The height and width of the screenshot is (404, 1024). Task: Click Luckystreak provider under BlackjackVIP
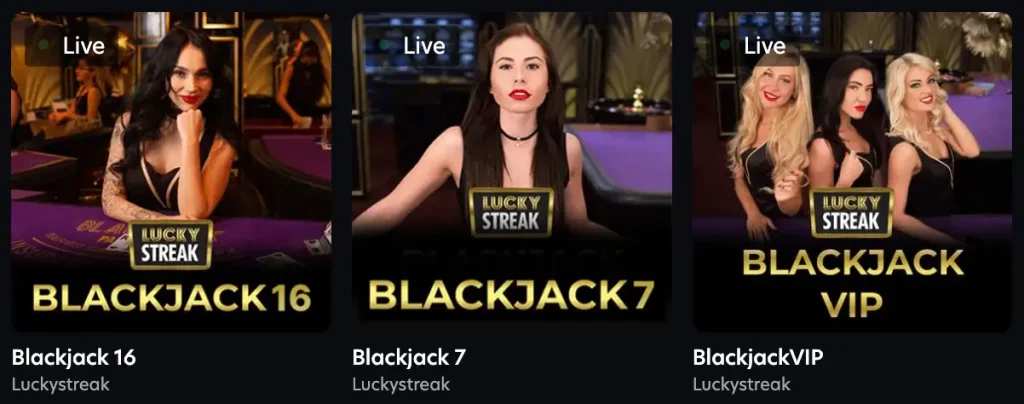pyautogui.click(x=741, y=384)
